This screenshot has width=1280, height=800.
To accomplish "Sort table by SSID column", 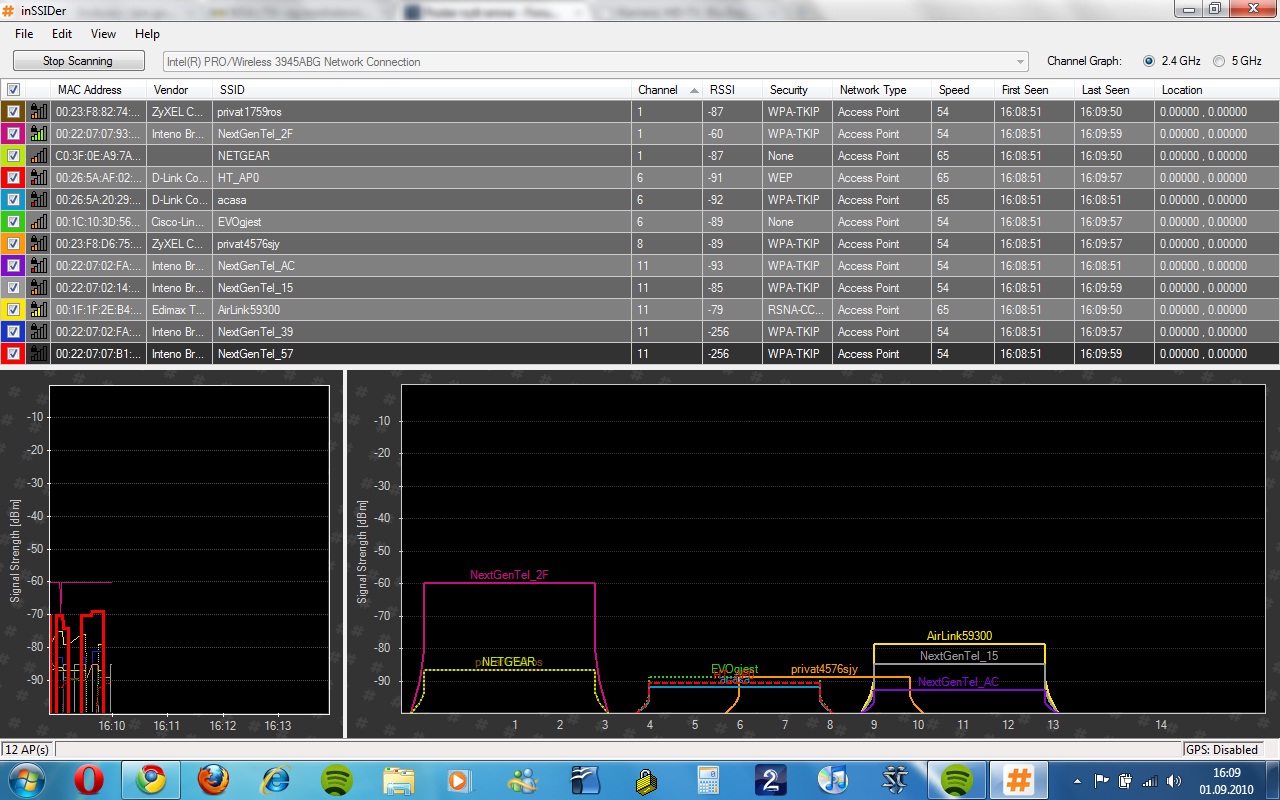I will [x=421, y=90].
